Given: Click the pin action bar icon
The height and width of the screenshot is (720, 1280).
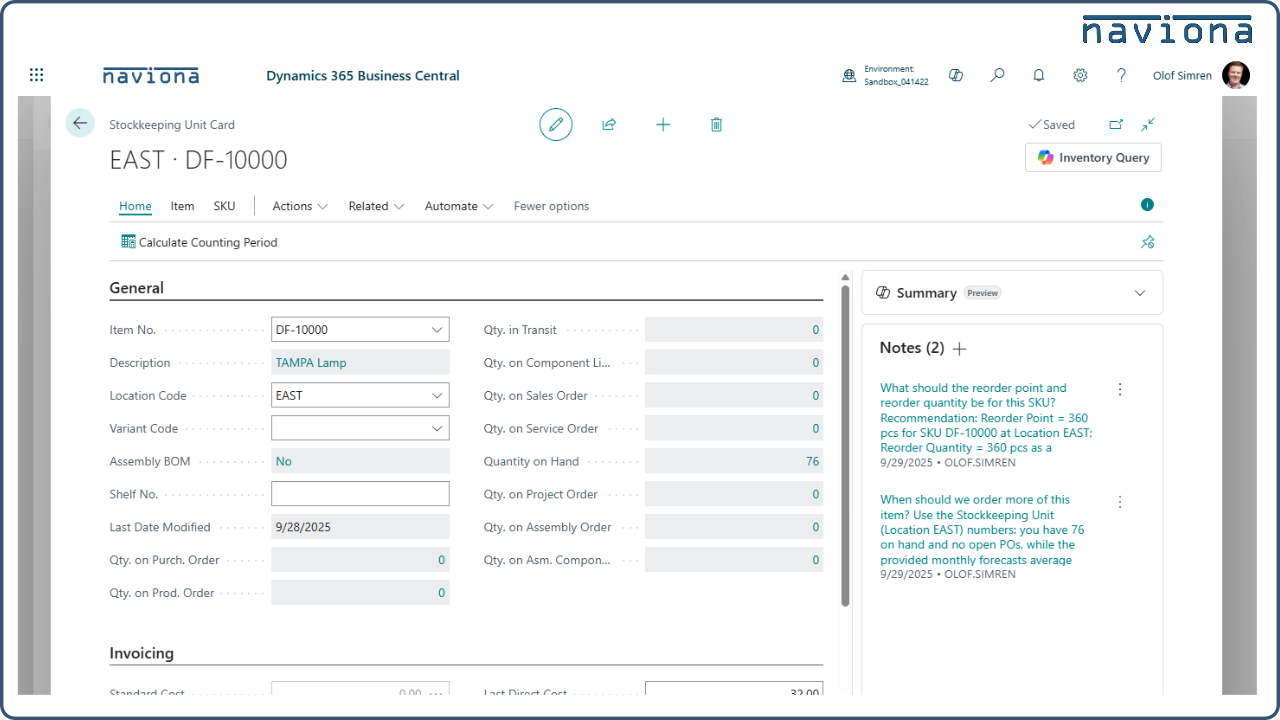Looking at the screenshot, I should click(1148, 242).
